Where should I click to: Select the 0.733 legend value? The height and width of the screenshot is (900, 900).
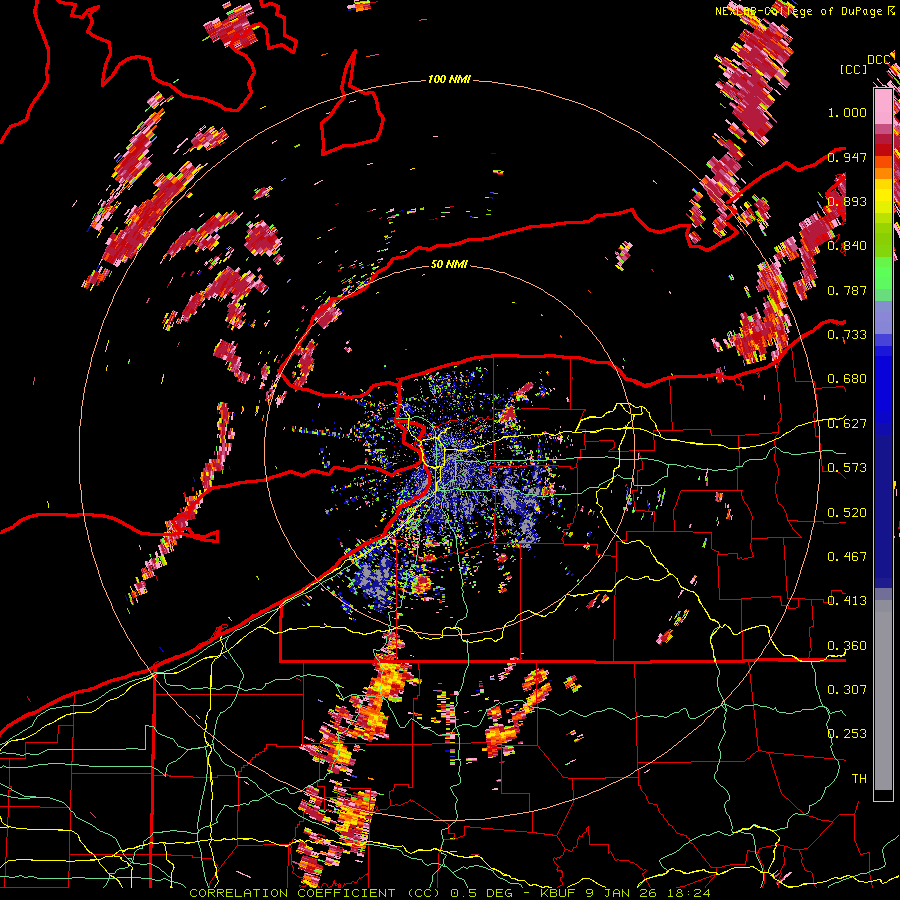[x=847, y=335]
